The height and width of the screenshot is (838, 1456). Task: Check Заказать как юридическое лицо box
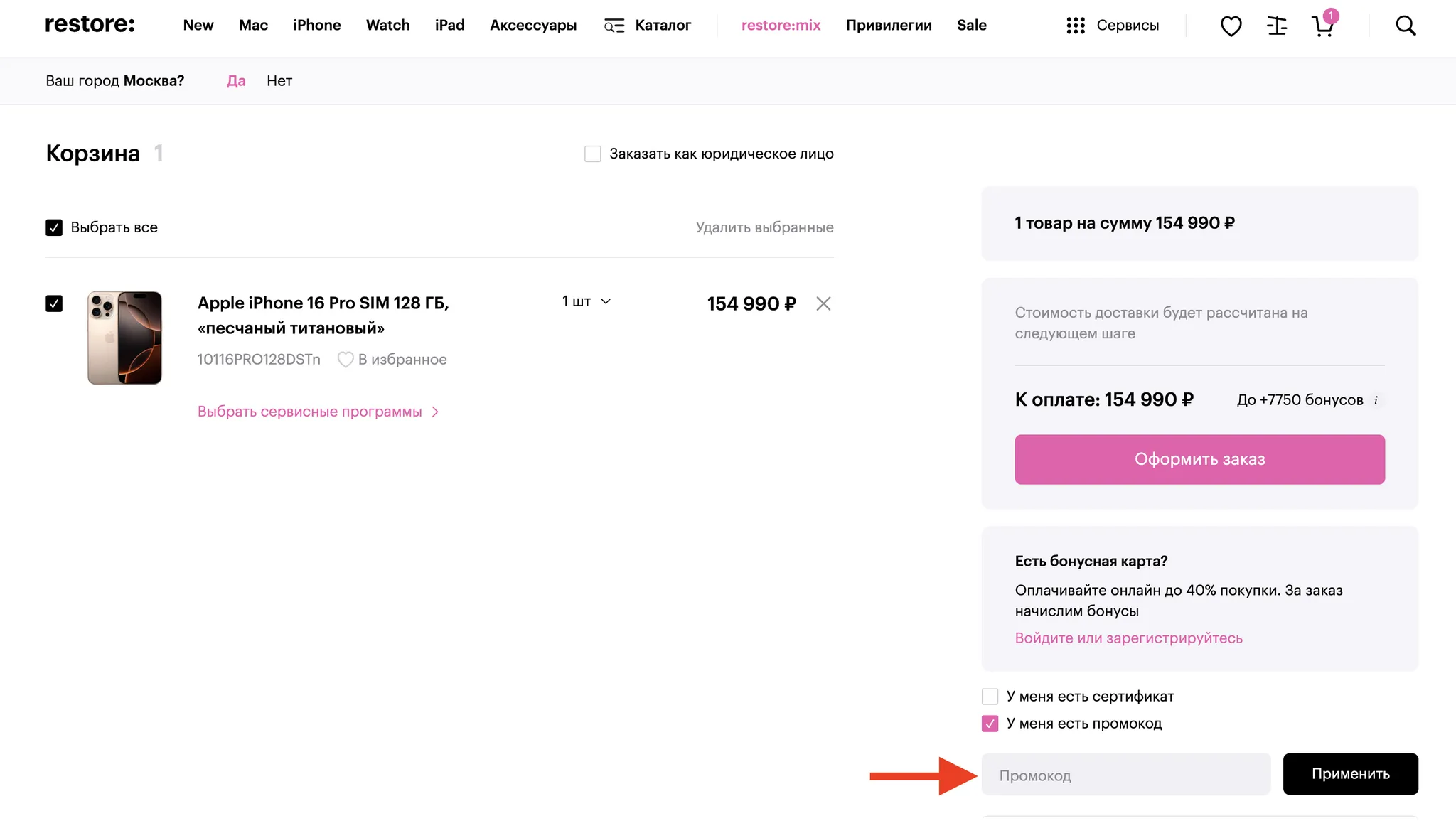point(592,154)
